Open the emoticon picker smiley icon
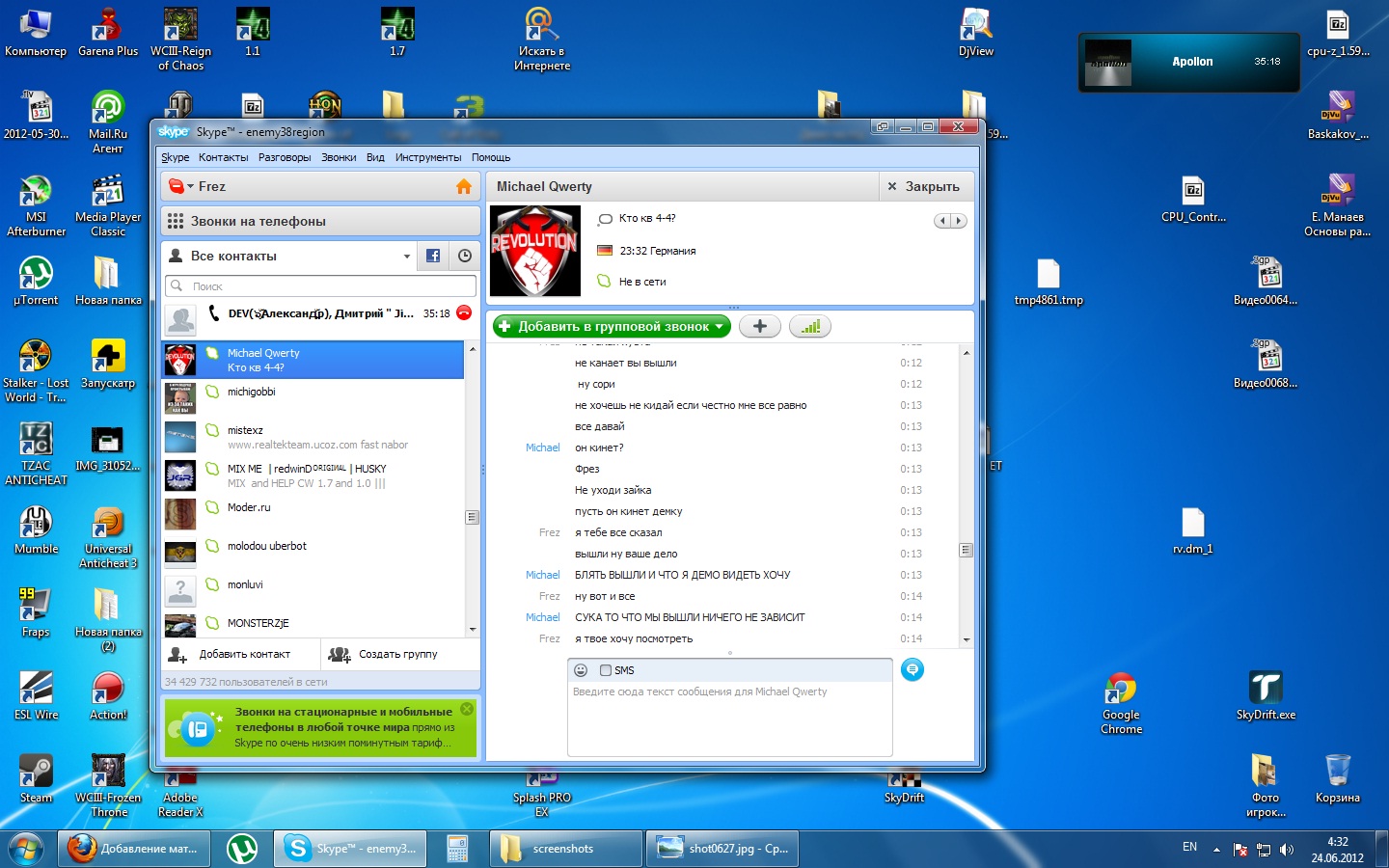 pos(581,670)
